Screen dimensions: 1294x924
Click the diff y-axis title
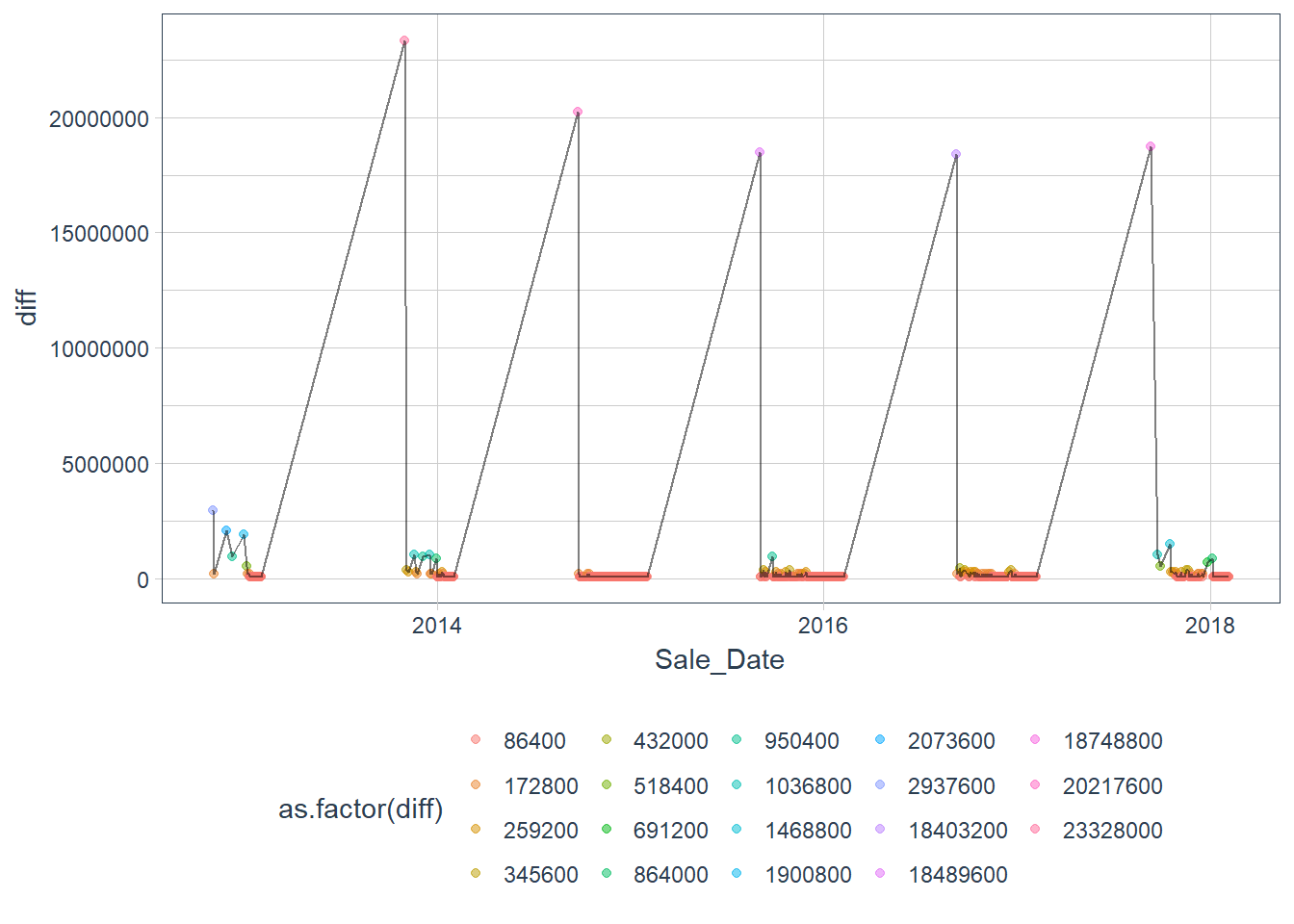point(27,307)
